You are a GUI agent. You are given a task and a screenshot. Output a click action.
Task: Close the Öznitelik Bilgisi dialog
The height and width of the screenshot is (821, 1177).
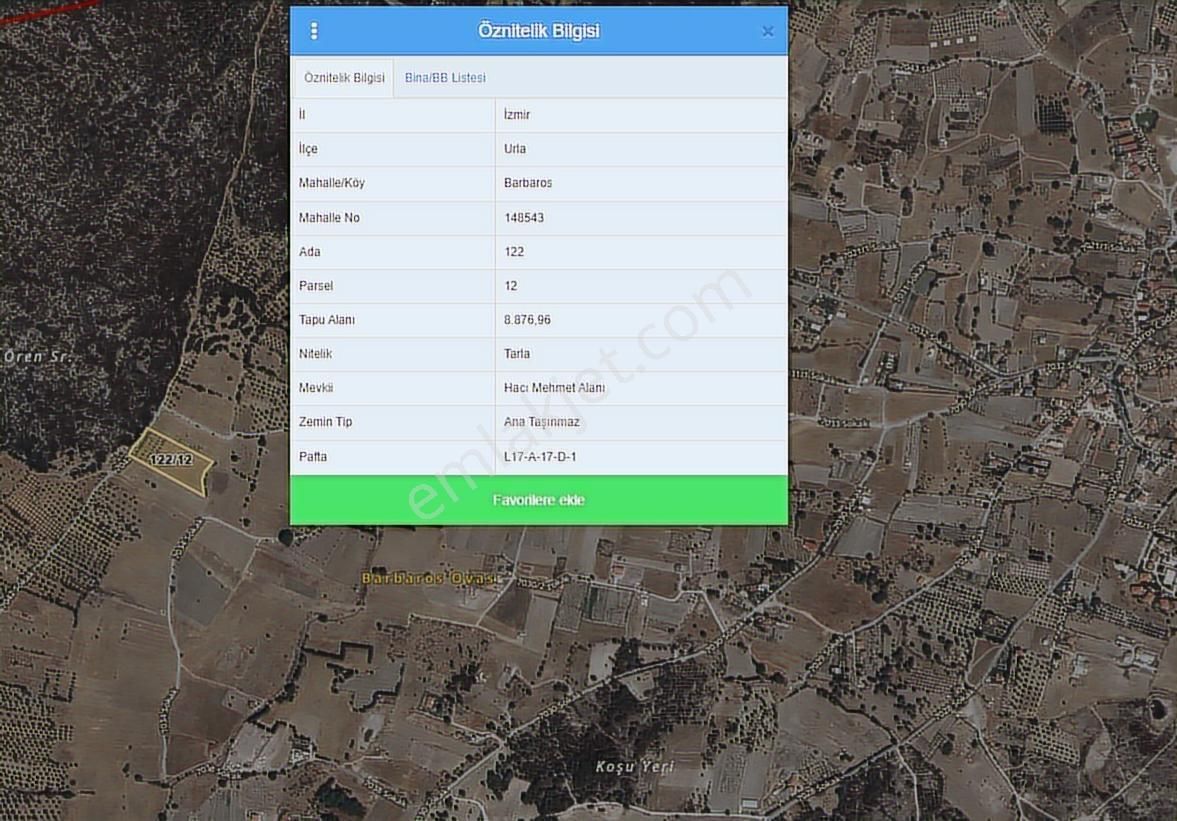tap(767, 32)
